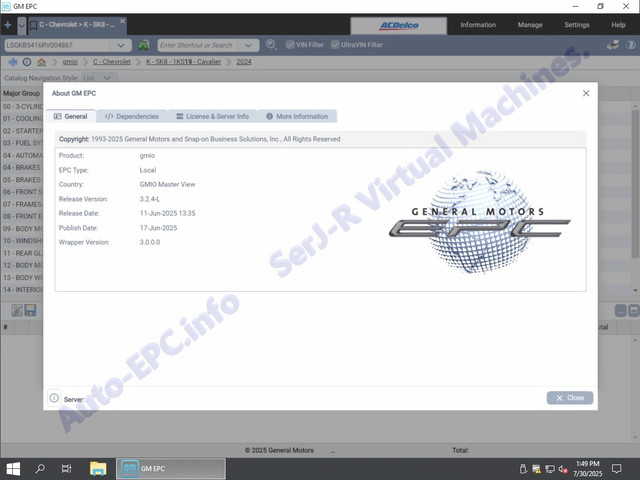This screenshot has width=640, height=480.
Task: Open the gmio breadcrumb link
Action: click(x=70, y=62)
